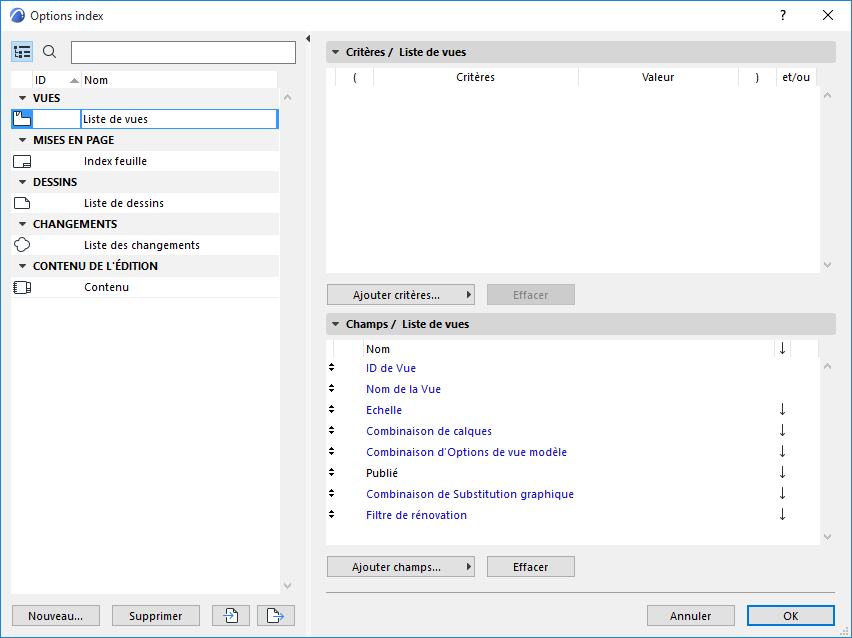852x638 pixels.
Task: Toggle sort direction arrow for Echelle field
Action: click(x=781, y=410)
